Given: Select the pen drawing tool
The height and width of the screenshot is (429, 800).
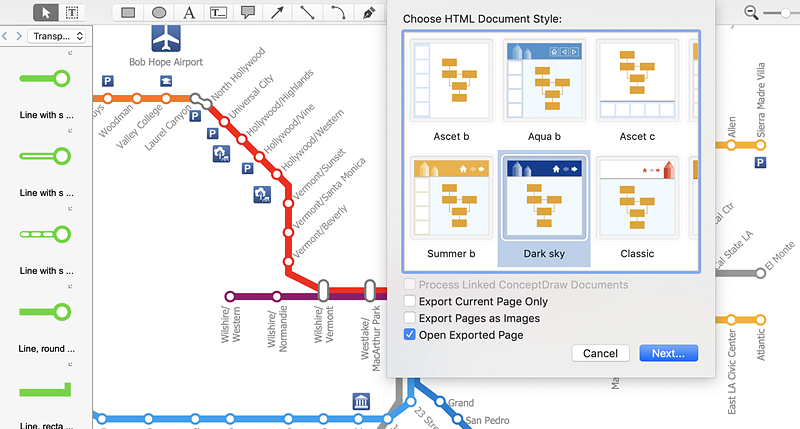Looking at the screenshot, I should (368, 12).
